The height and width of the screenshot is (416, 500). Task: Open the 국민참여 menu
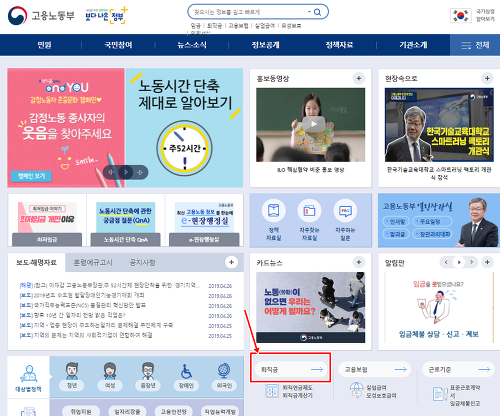tap(118, 45)
